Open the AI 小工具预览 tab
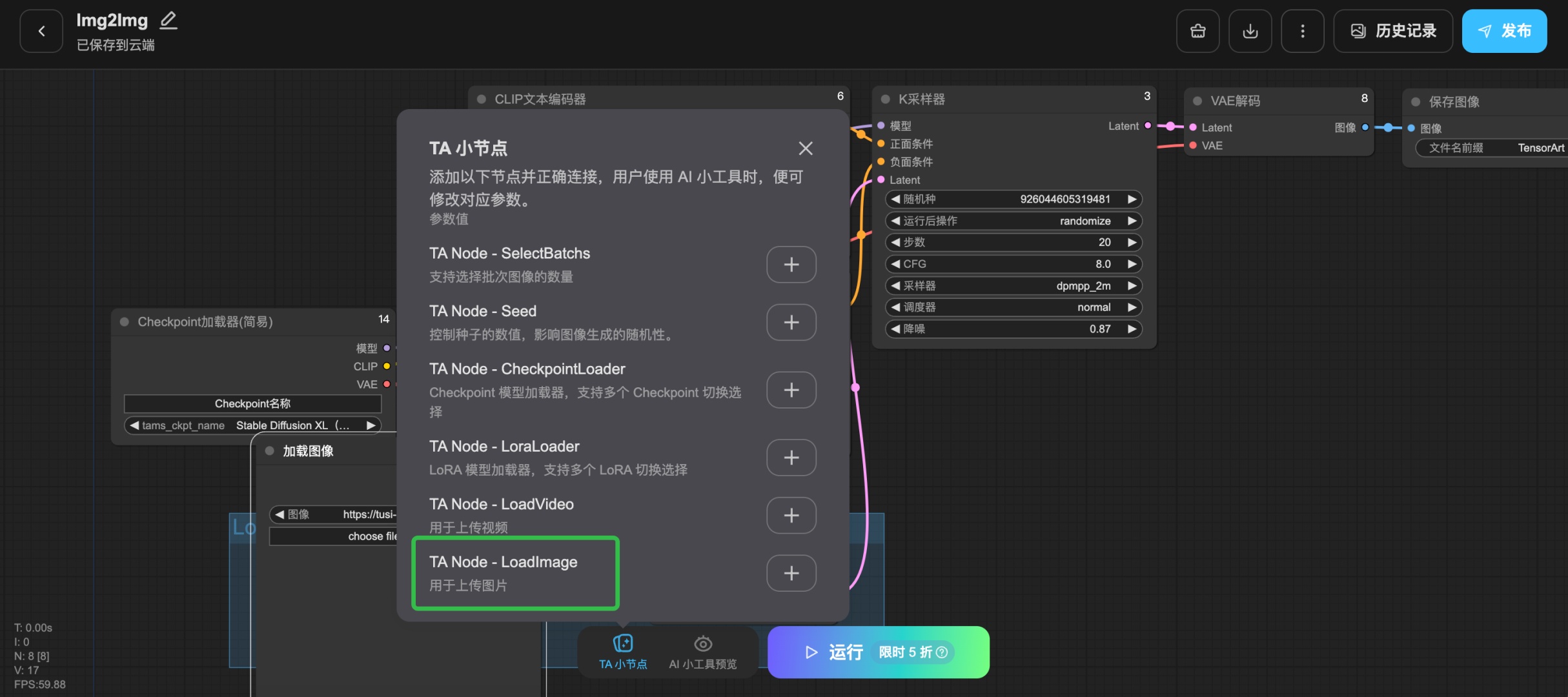The image size is (1568, 697). pyautogui.click(x=702, y=652)
